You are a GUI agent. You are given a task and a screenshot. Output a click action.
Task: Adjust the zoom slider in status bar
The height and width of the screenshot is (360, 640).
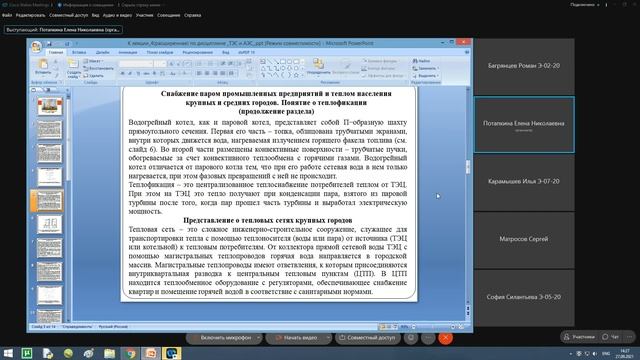click(433, 327)
